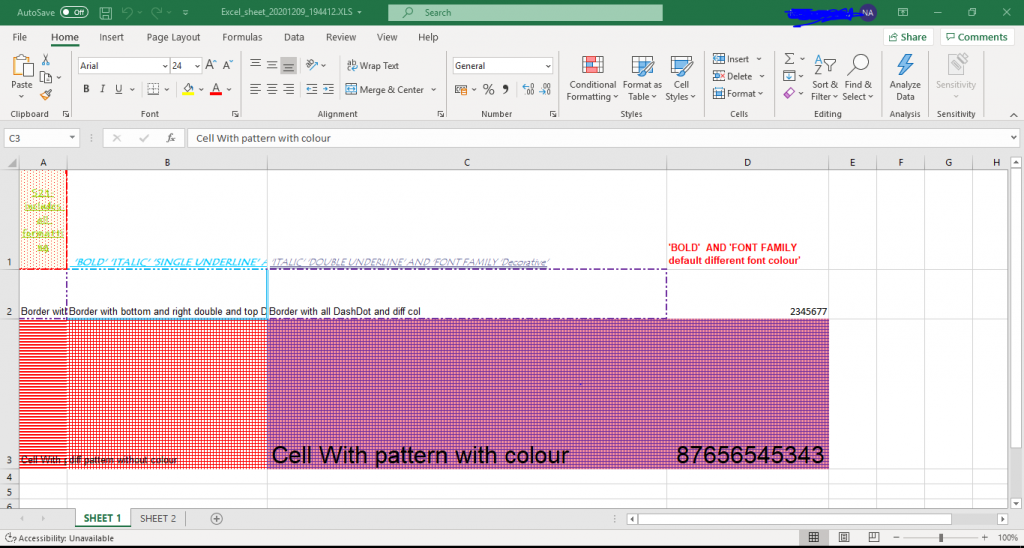Toggle center horizontal alignment

click(272, 89)
